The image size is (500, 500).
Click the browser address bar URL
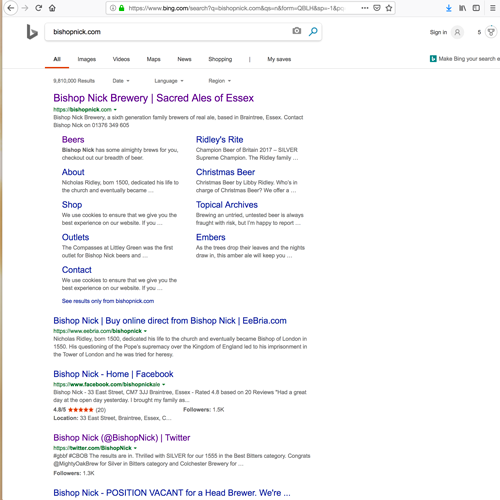pyautogui.click(x=236, y=8)
